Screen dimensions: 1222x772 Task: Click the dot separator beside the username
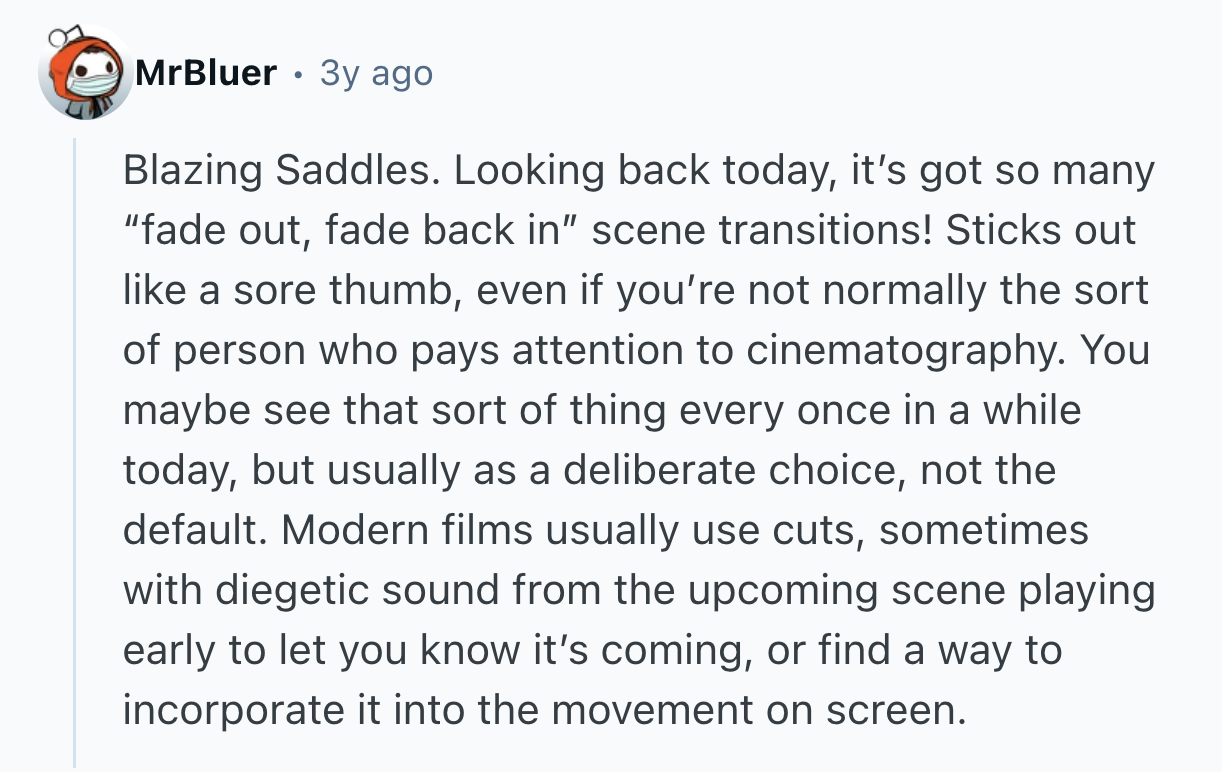[298, 73]
